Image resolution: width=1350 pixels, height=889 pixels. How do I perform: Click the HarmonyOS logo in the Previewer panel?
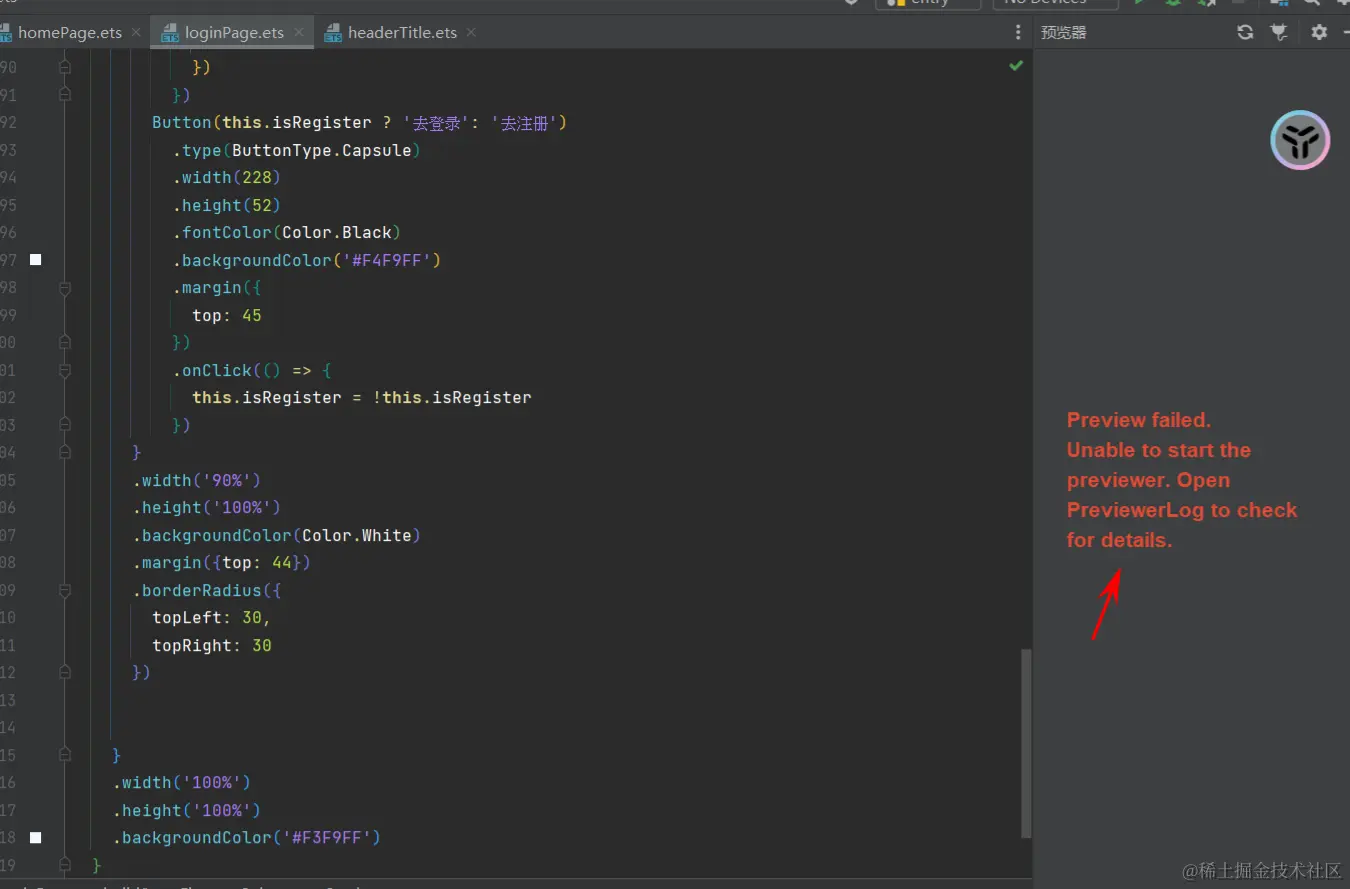coord(1300,140)
